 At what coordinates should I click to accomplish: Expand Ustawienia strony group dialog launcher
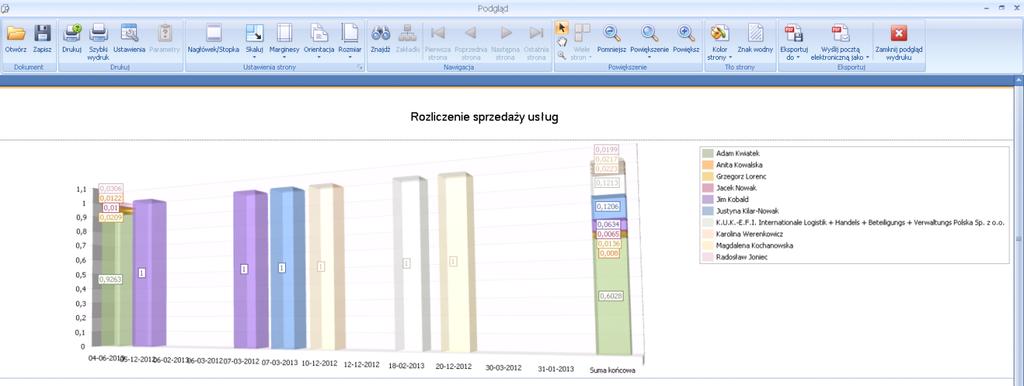(x=360, y=67)
